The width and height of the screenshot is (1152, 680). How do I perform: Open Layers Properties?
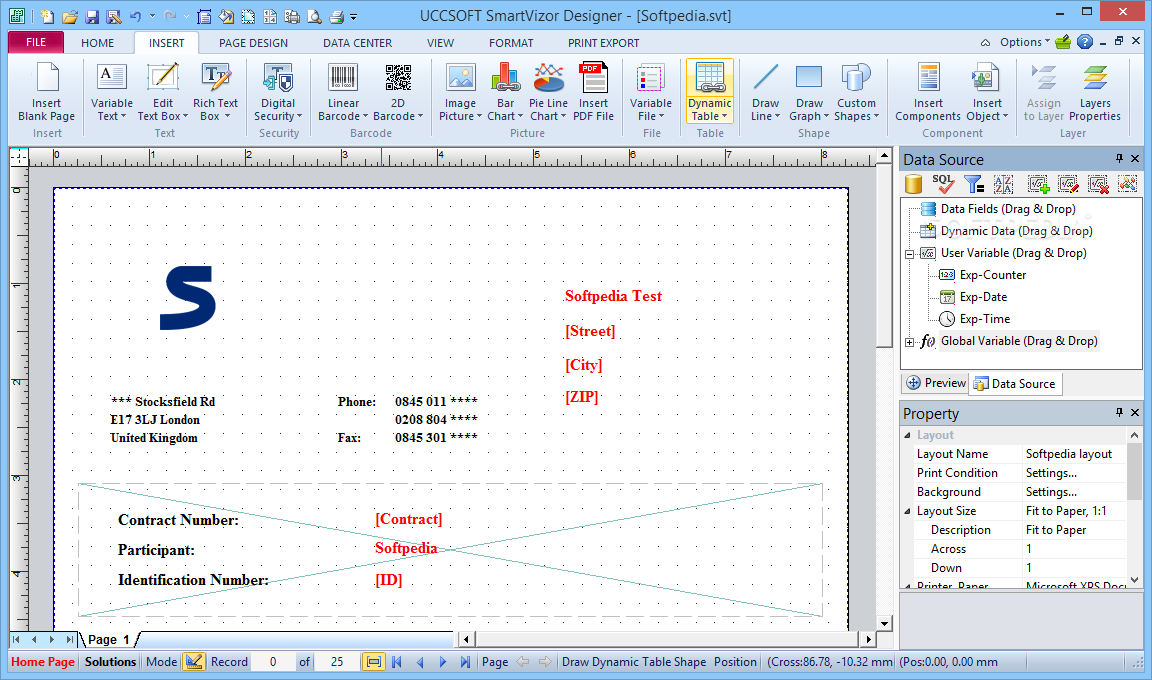click(x=1095, y=93)
